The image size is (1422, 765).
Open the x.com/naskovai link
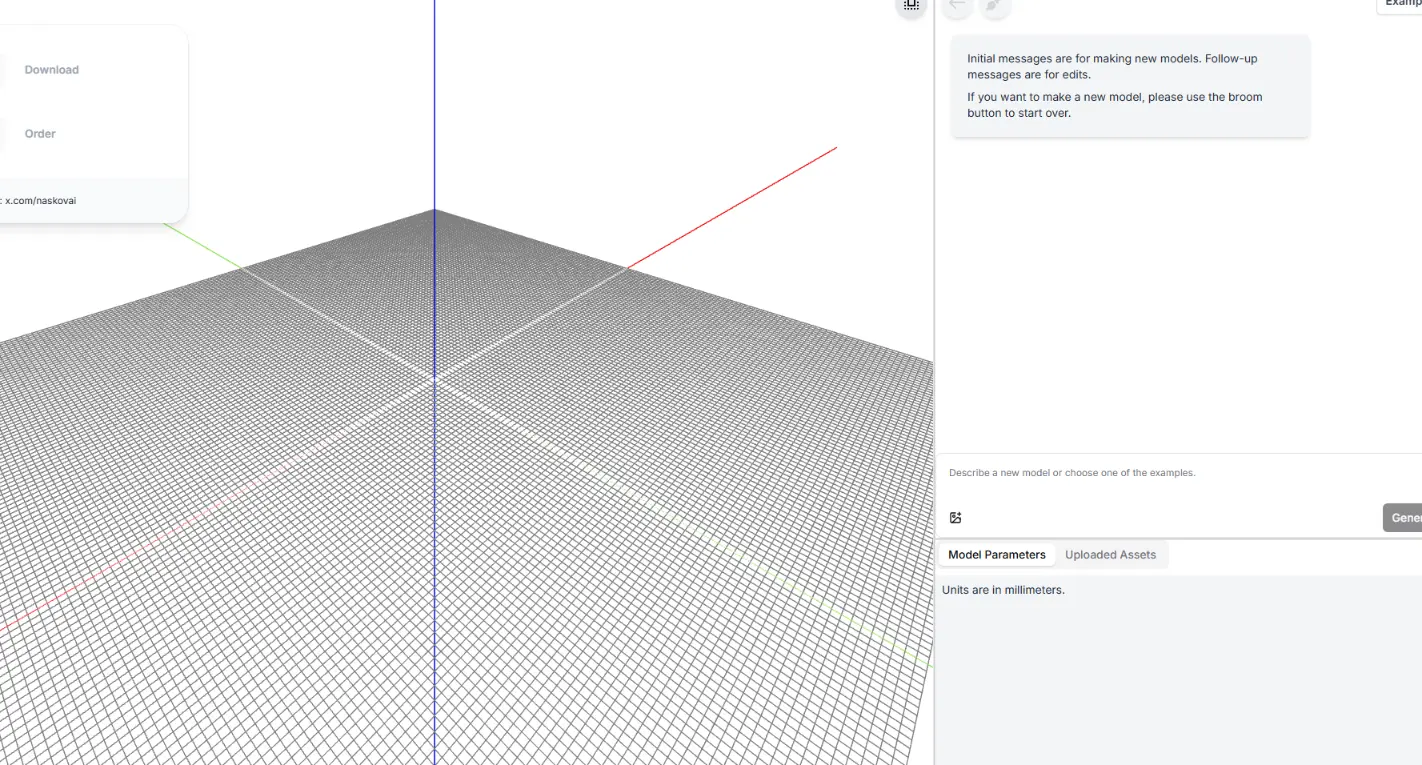click(x=40, y=200)
